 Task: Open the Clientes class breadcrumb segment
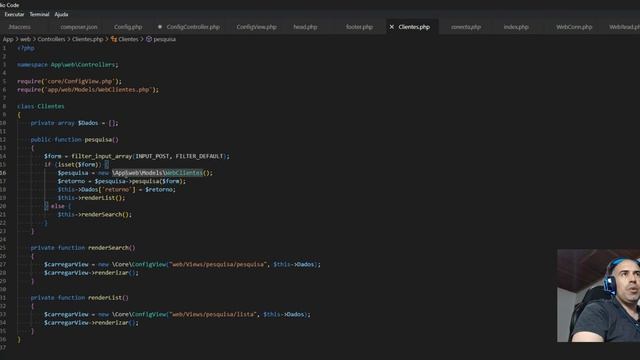click(x=128, y=39)
